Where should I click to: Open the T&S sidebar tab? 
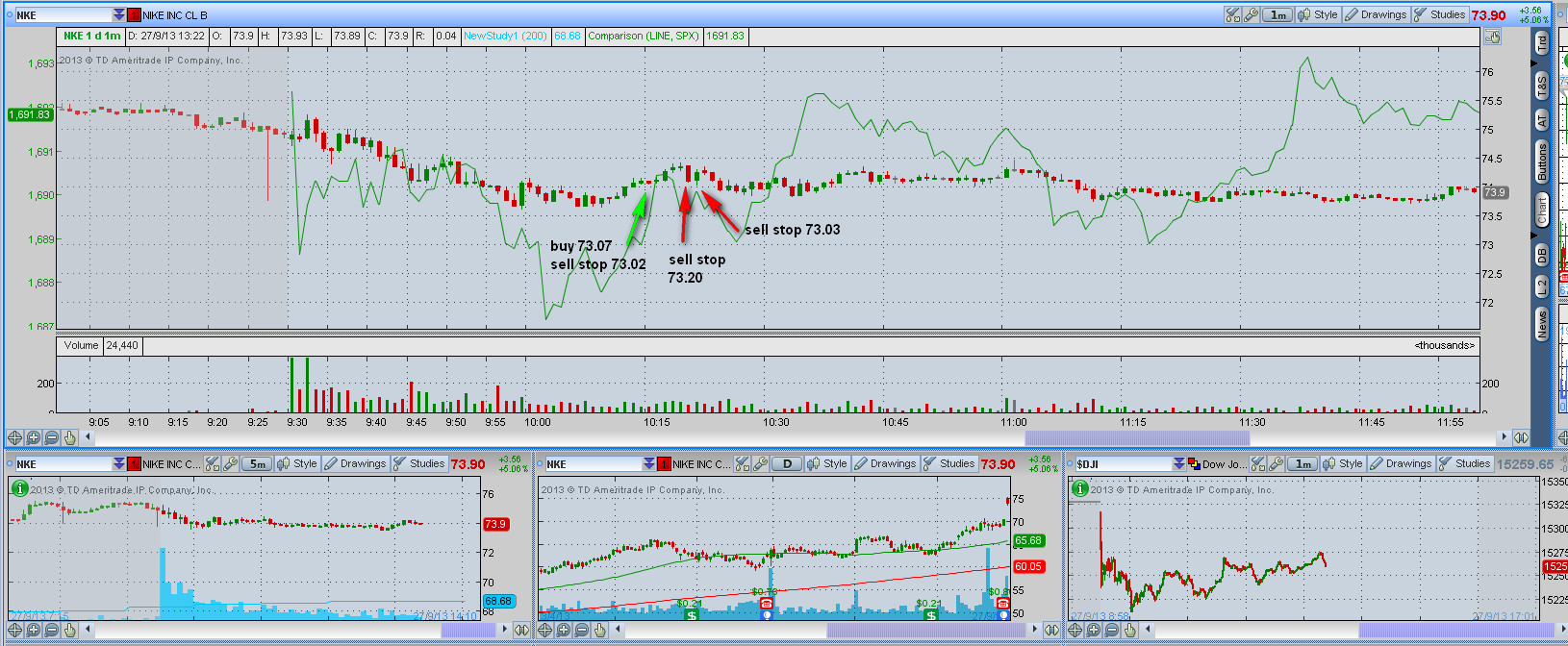point(1541,85)
